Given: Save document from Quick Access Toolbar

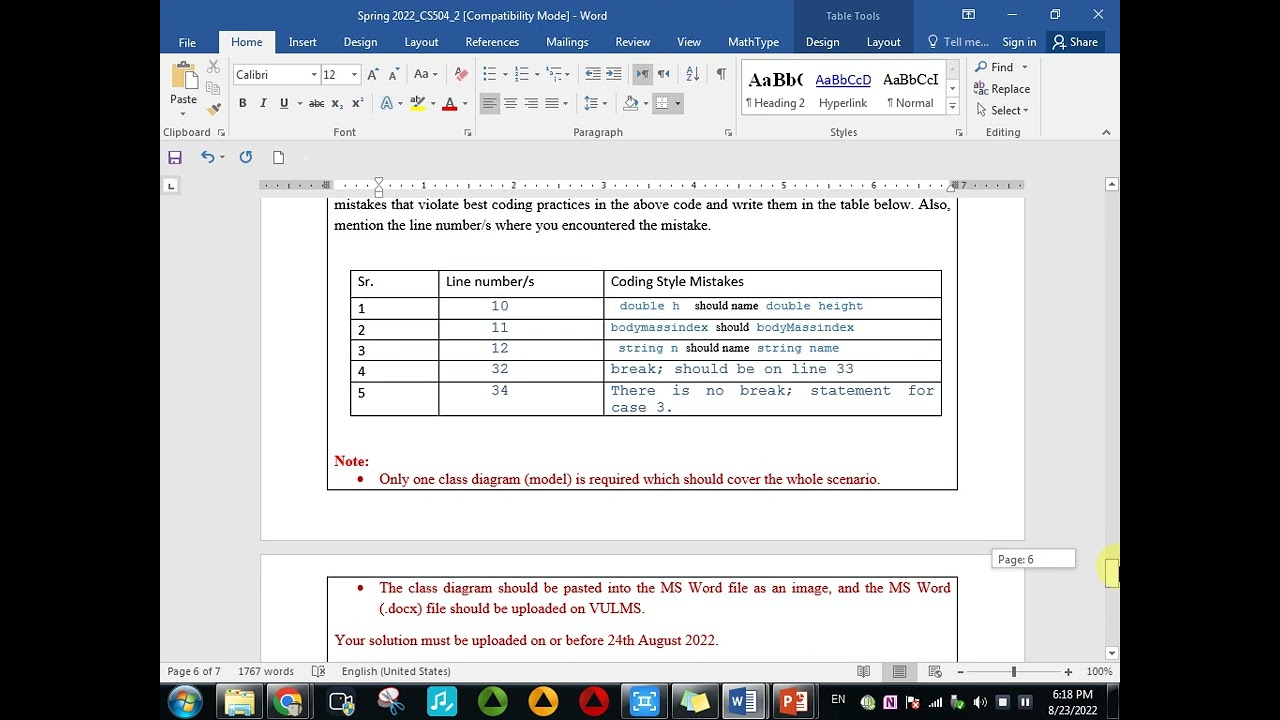Looking at the screenshot, I should pyautogui.click(x=175, y=157).
